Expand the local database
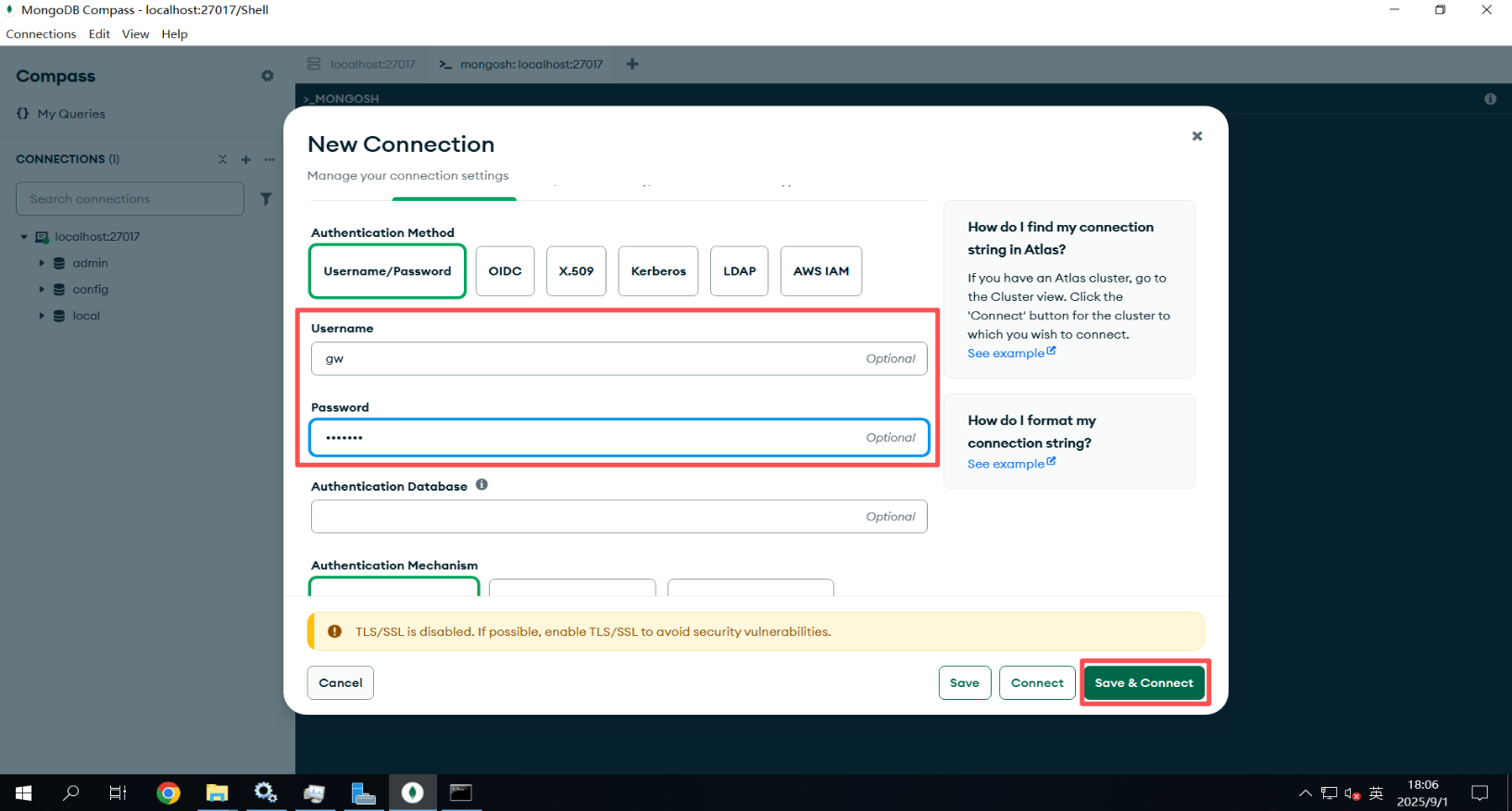The image size is (1512, 811). pyautogui.click(x=42, y=316)
